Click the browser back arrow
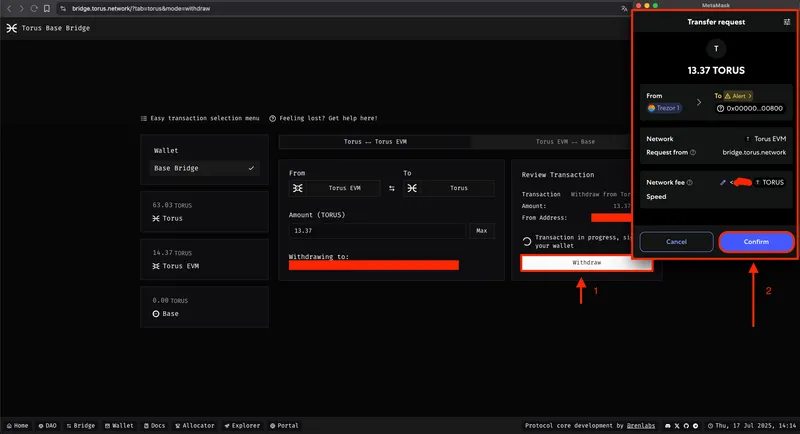Viewport: 800px width, 434px height. pos(8,7)
